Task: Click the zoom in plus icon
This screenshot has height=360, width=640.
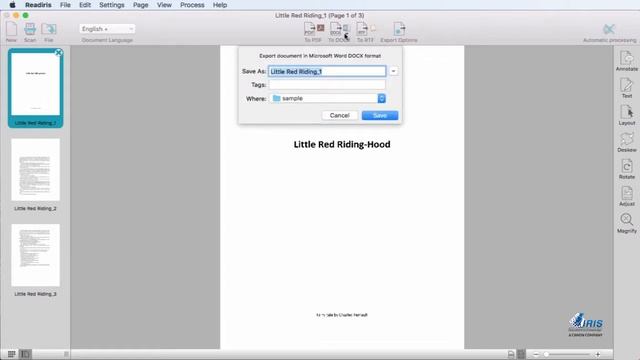Action: coord(598,354)
